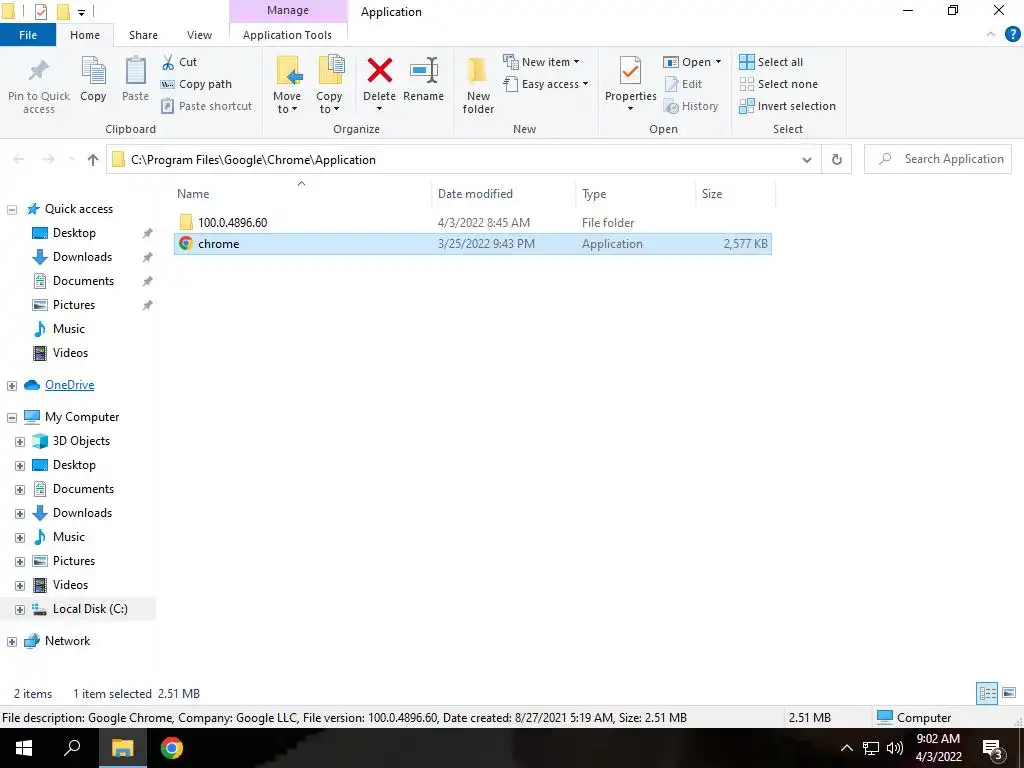Sort by Size column header
The image size is (1024, 768).
pyautogui.click(x=712, y=194)
